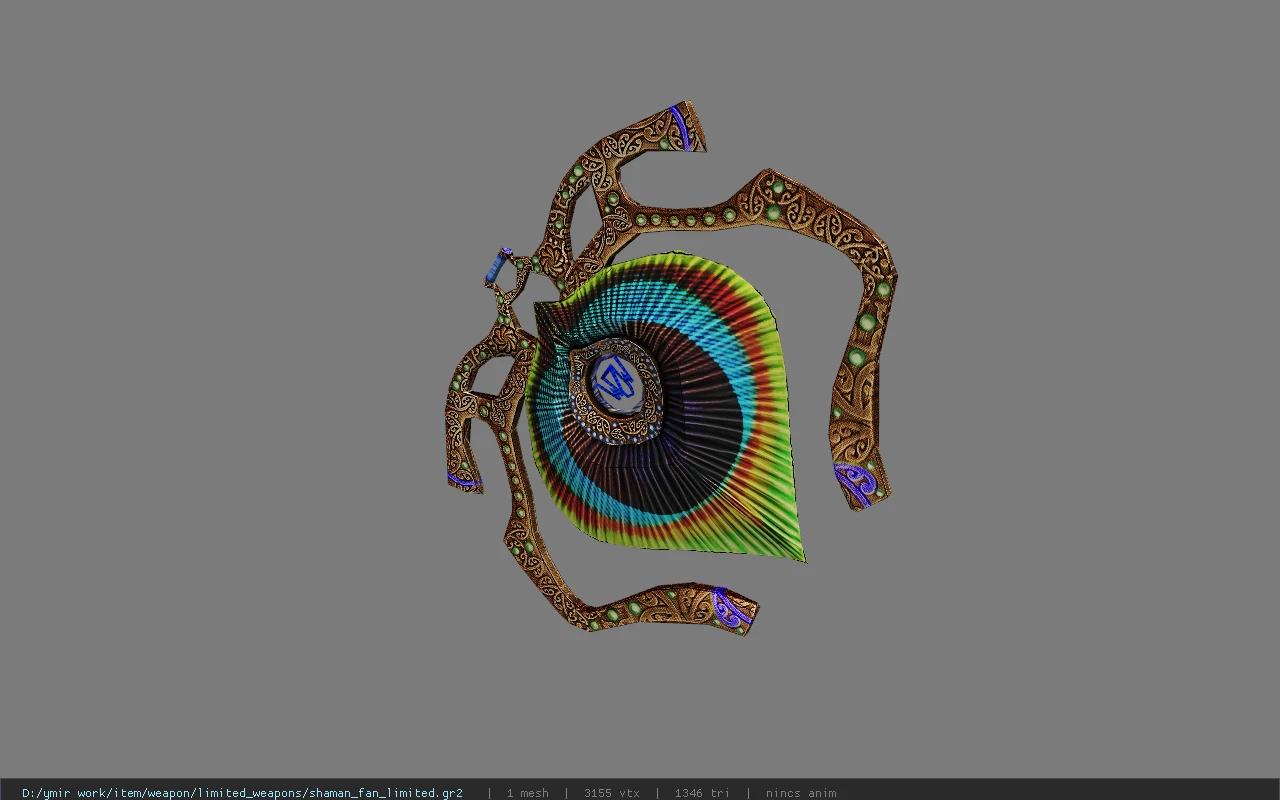Click the "1 mesh" status entry
Viewport: 1280px width, 800px height.
coord(527,793)
